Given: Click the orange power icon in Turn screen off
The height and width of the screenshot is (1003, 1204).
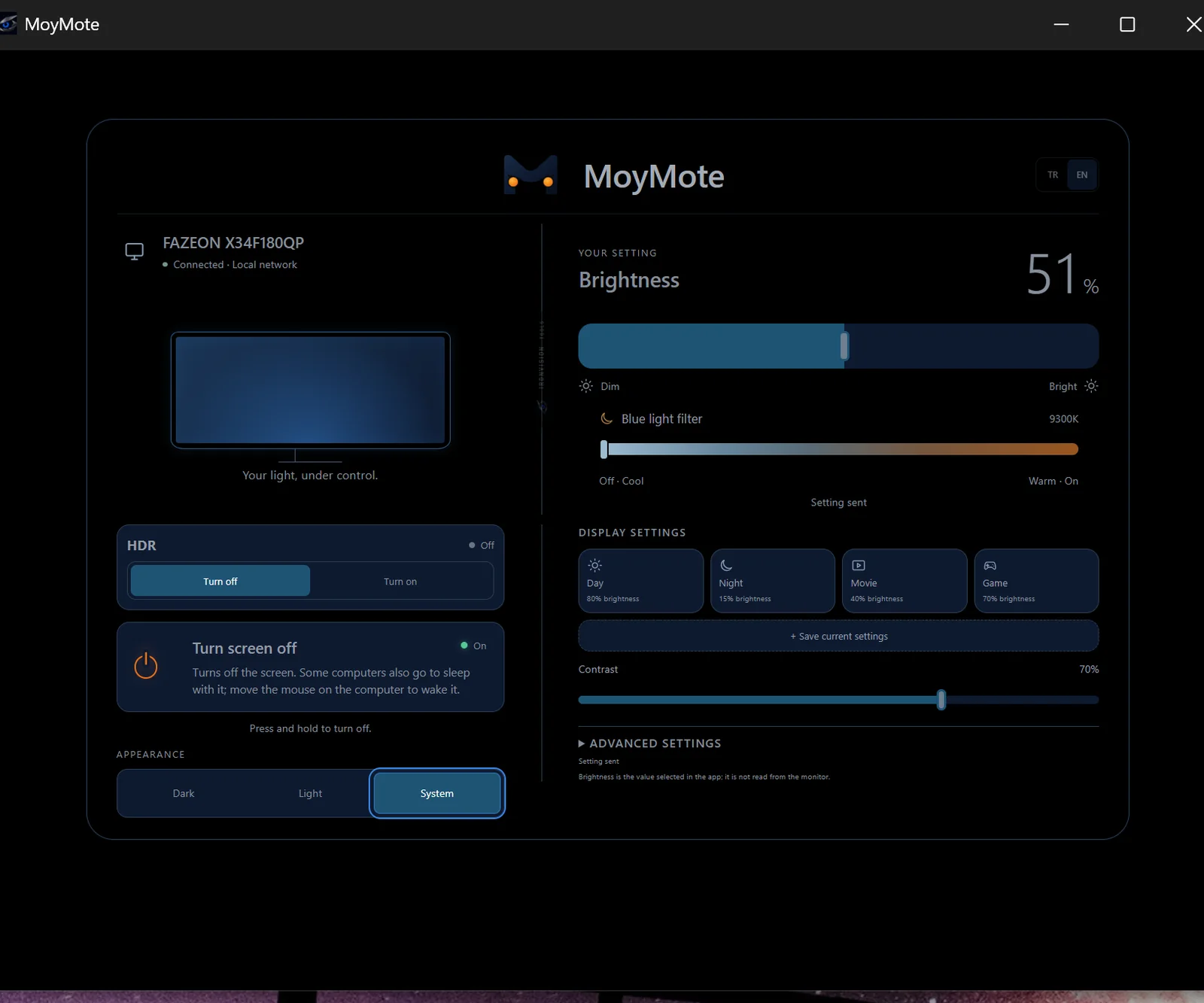Looking at the screenshot, I should 146,666.
